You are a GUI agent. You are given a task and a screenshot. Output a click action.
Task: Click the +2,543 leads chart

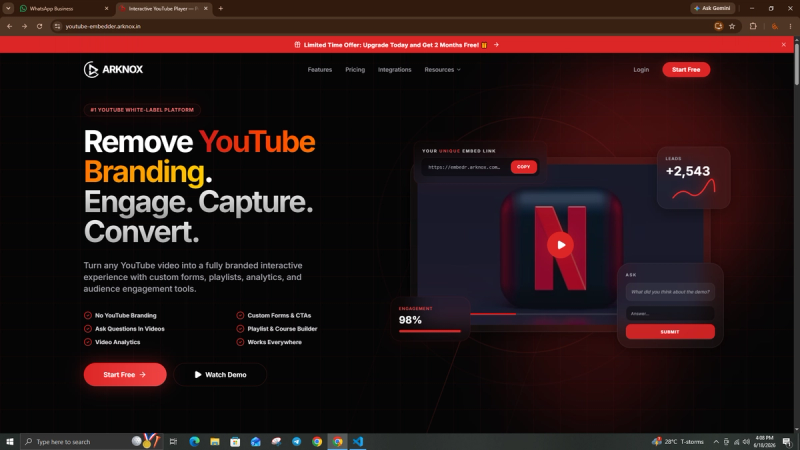click(x=694, y=189)
